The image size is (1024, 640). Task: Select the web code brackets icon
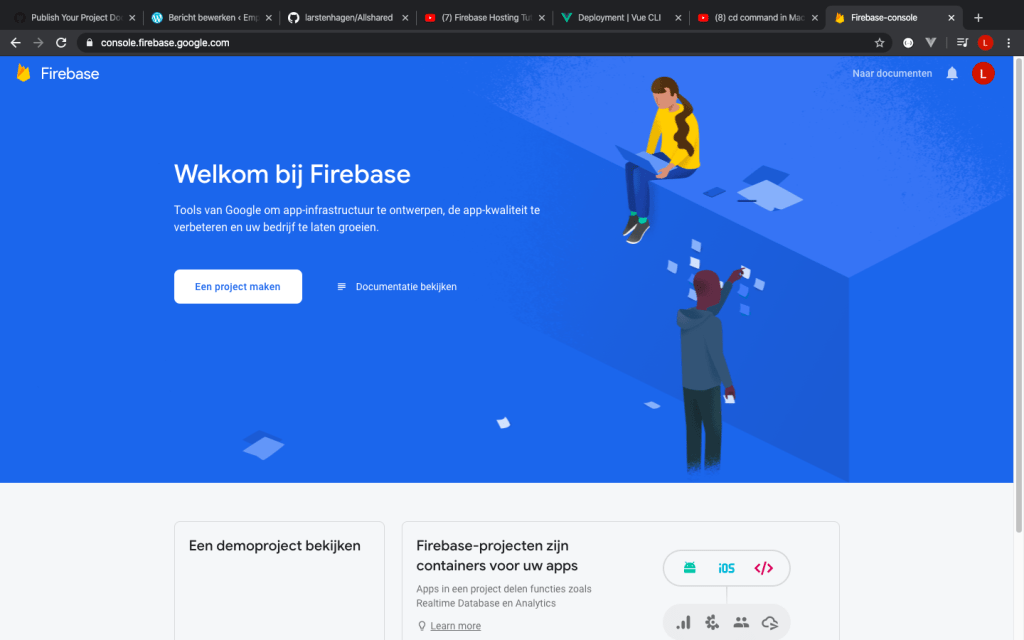(x=763, y=568)
